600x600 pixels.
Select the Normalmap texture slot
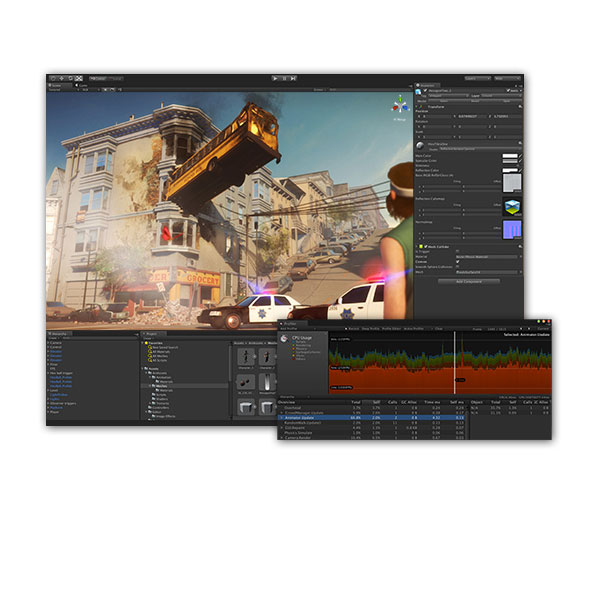(512, 230)
